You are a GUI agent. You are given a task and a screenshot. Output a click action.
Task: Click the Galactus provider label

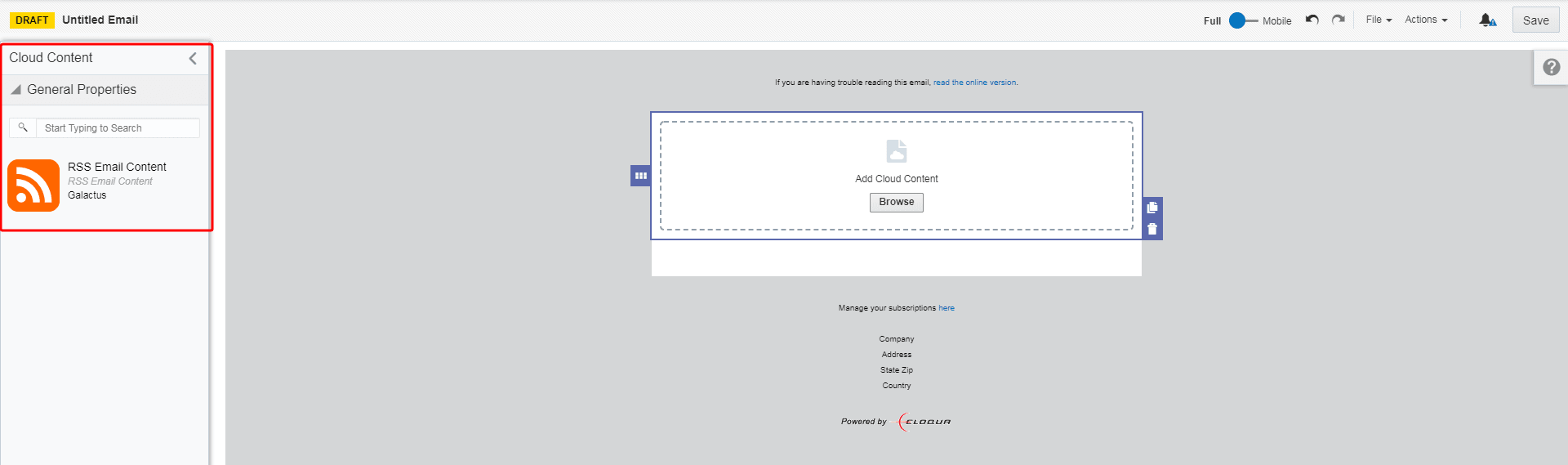pos(87,195)
